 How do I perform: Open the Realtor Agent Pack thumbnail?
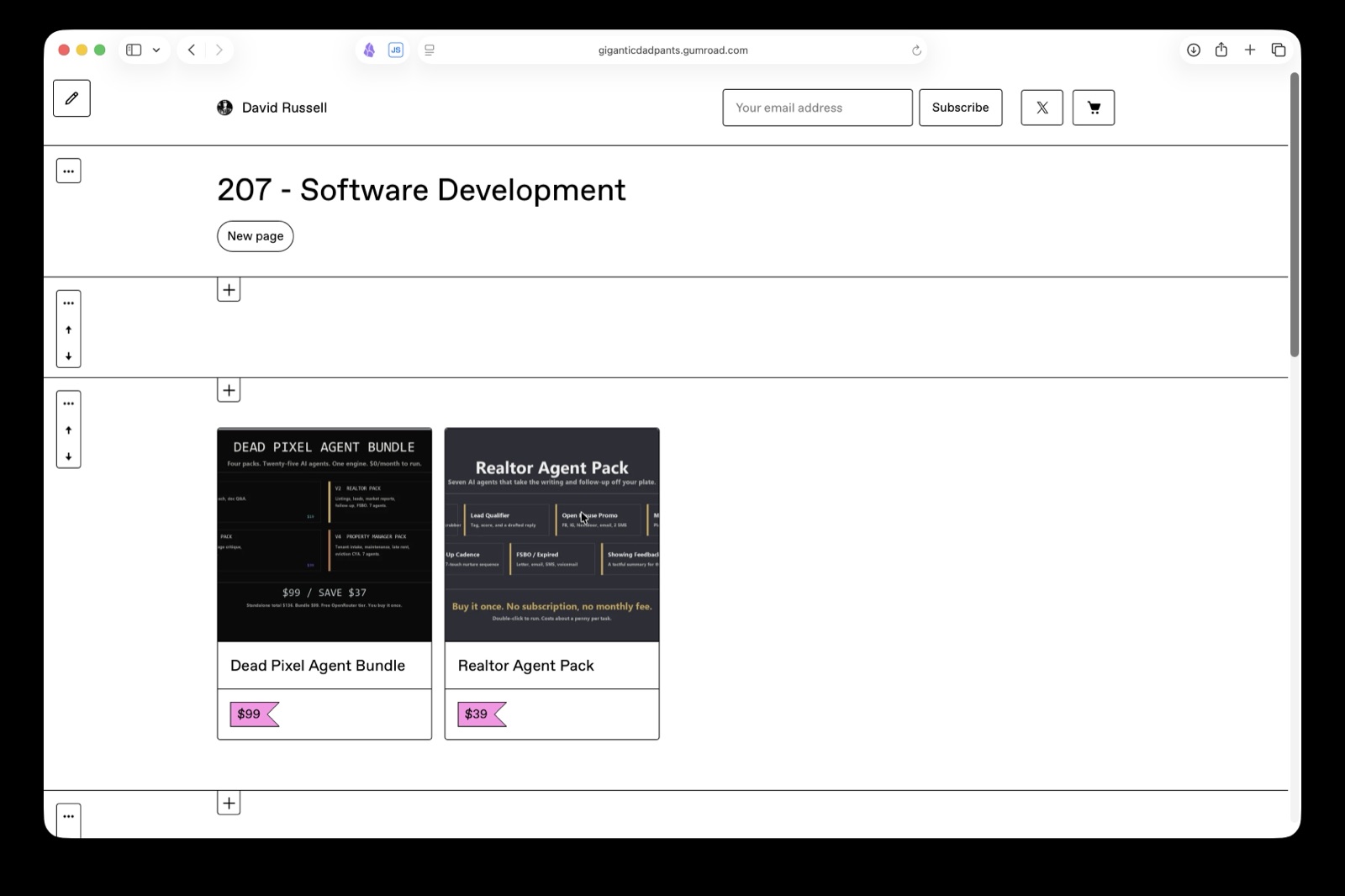coord(551,535)
